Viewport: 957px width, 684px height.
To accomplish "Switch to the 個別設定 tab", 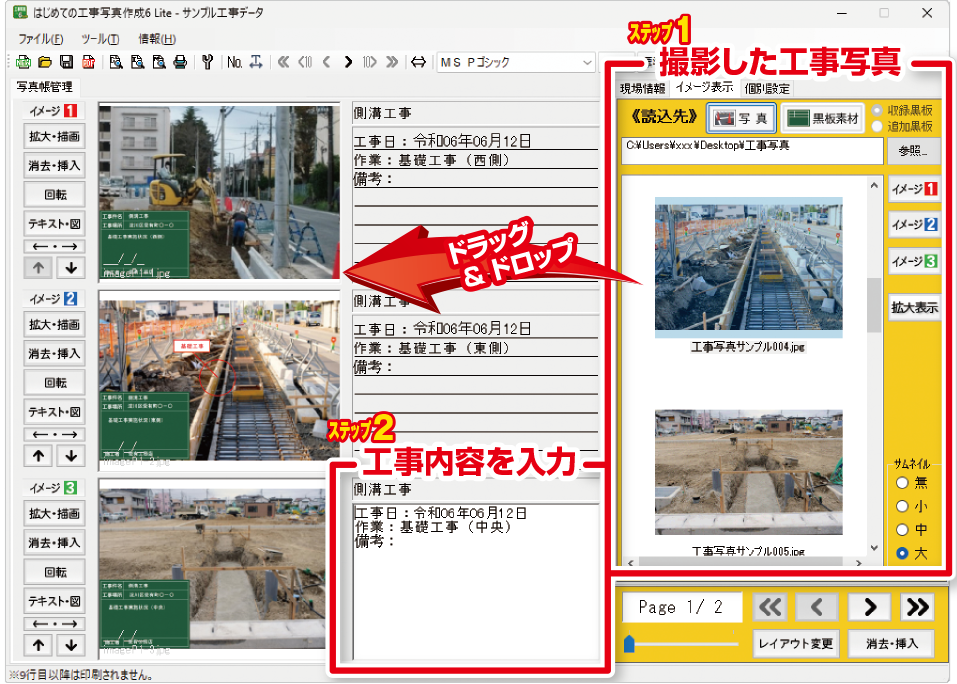I will click(x=768, y=88).
